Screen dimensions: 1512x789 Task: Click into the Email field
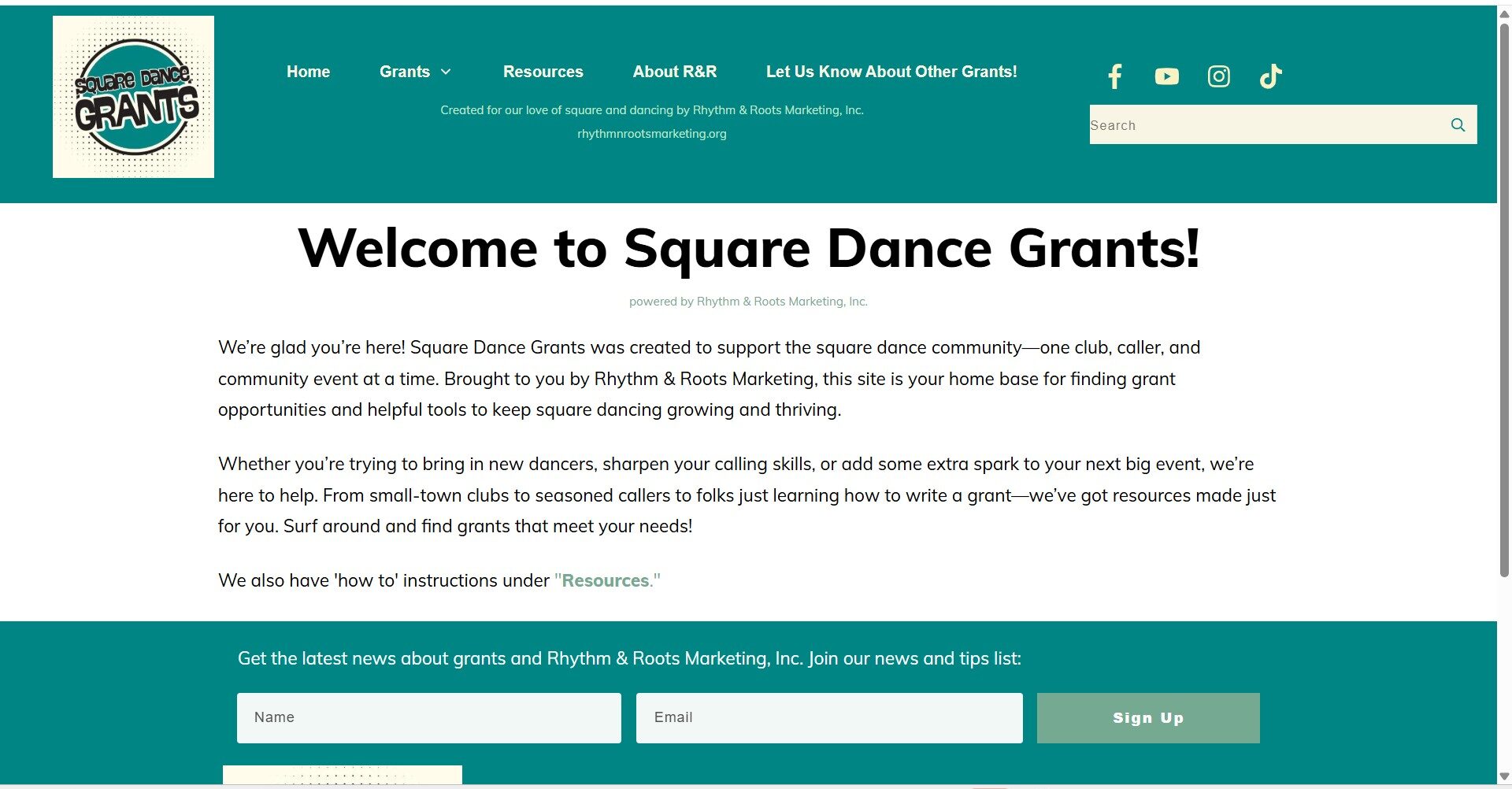coord(828,718)
